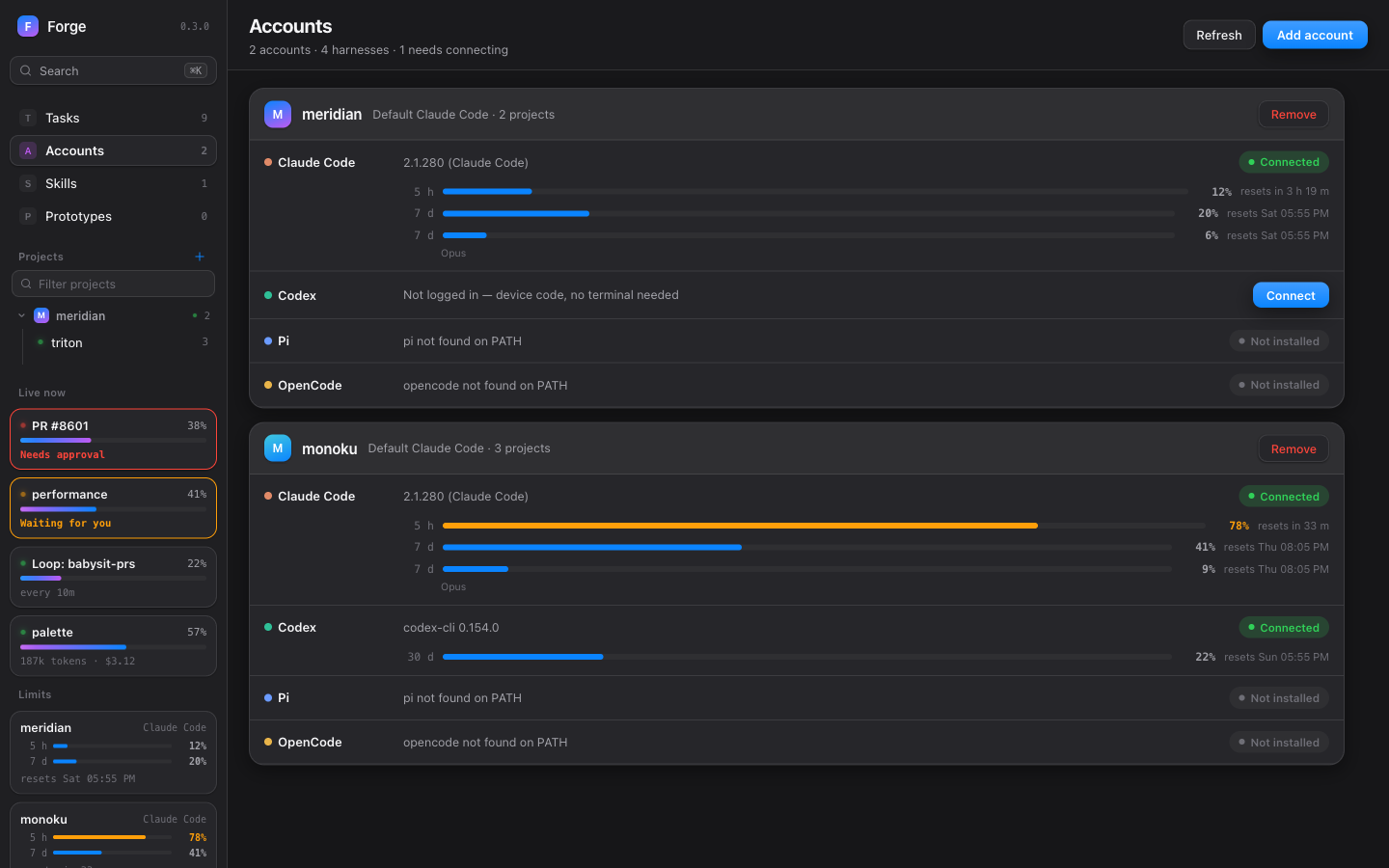The width and height of the screenshot is (1389, 868).
Task: Click the filter projects magnifier icon
Action: tap(26, 284)
